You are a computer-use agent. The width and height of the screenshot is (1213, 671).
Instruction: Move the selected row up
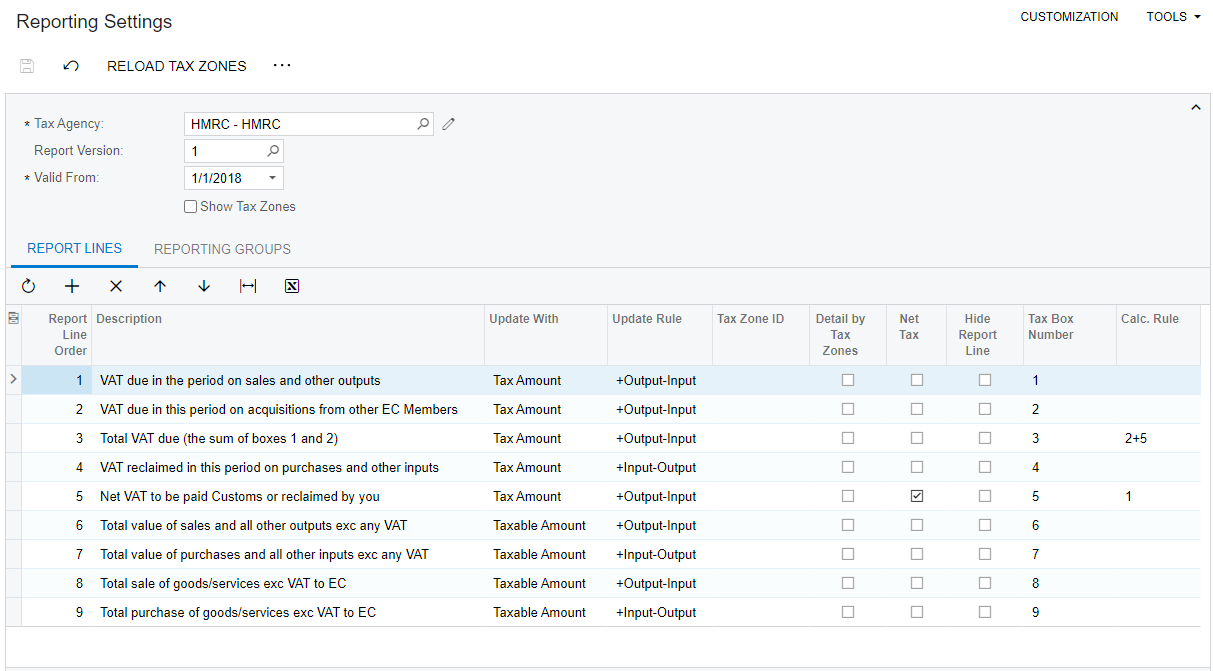[x=160, y=286]
